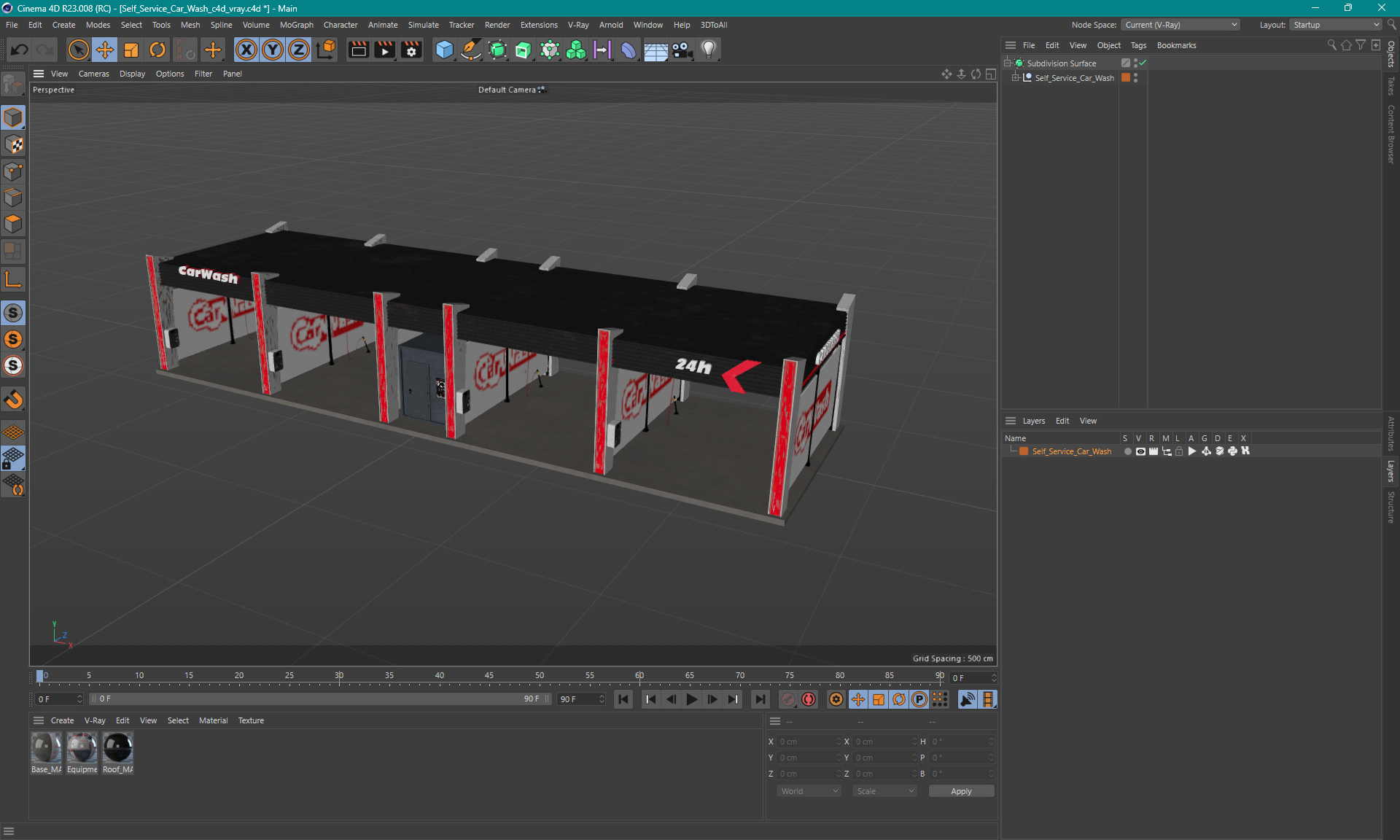1400x840 pixels.
Task: Activate the Scale tool
Action: coord(131,50)
